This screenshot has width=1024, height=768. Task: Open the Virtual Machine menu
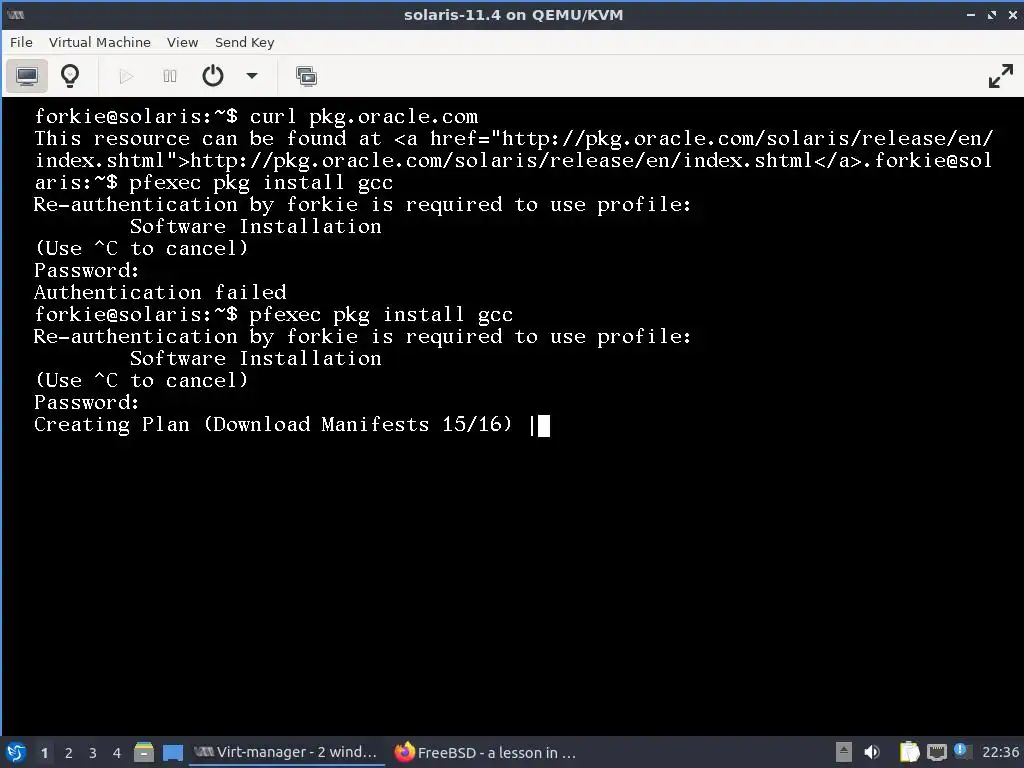(x=100, y=42)
